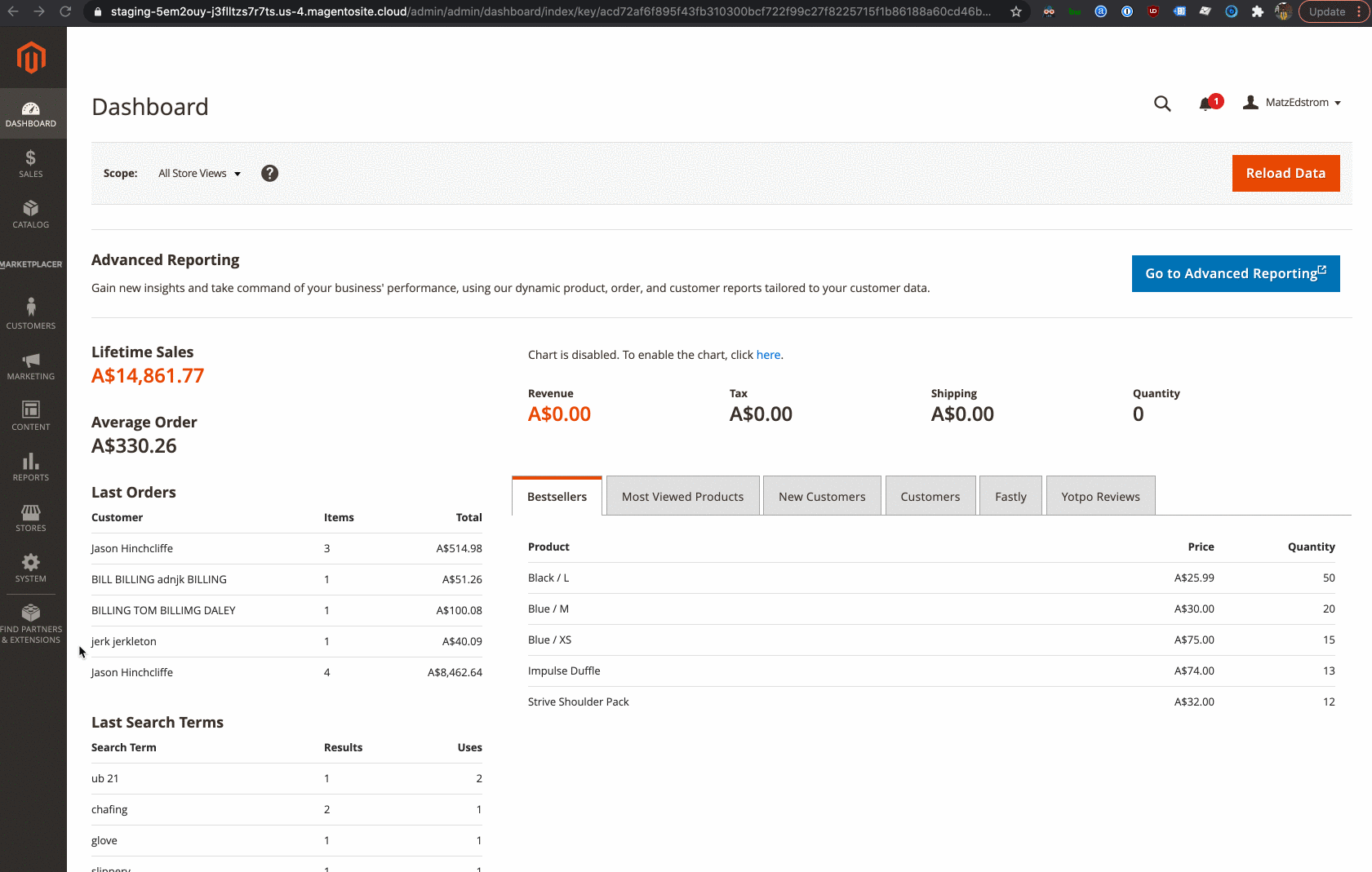Switch to the Customers tab
This screenshot has width=1372, height=872.
click(930, 496)
